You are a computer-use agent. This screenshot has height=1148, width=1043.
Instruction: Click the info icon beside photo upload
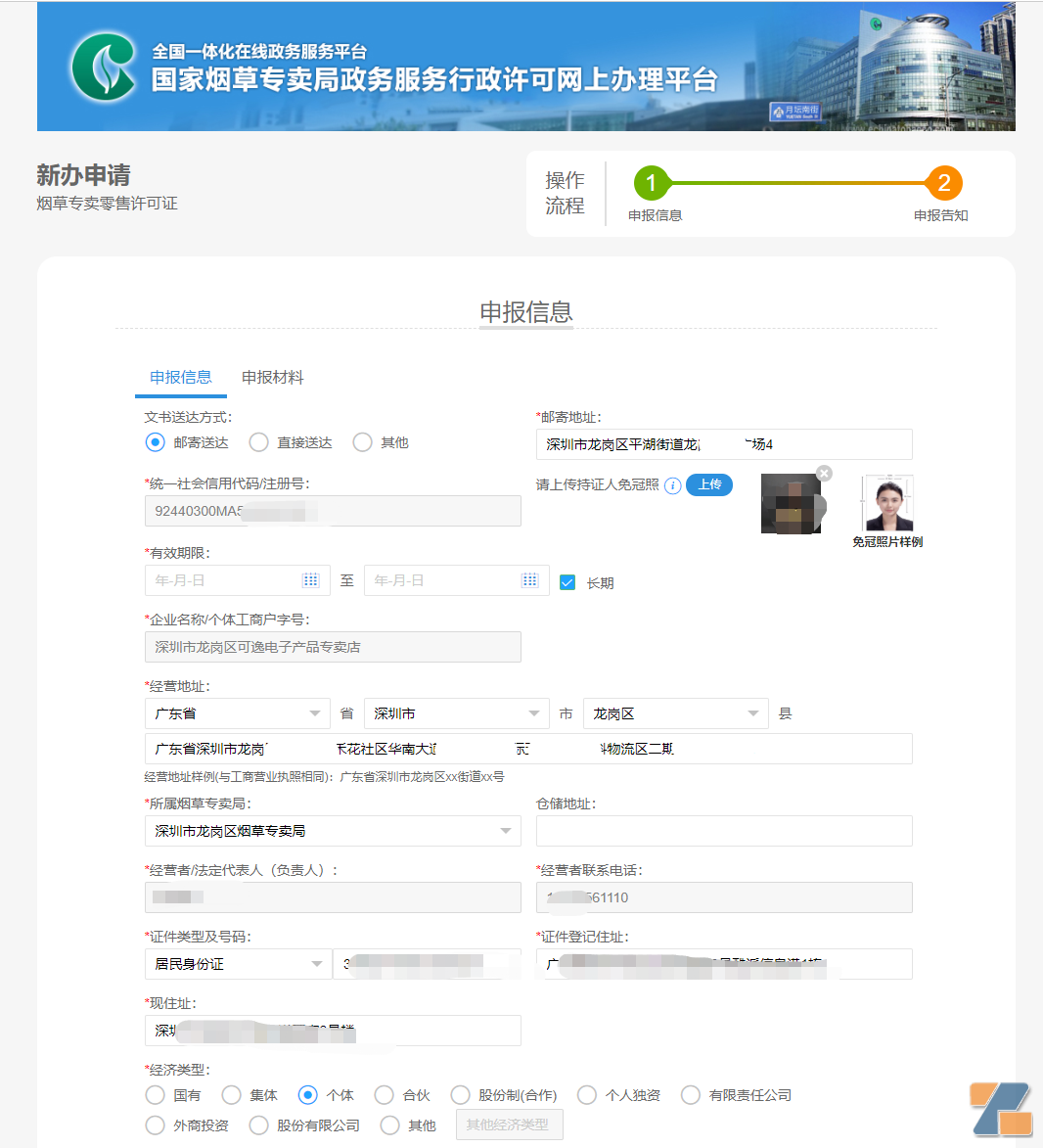pyautogui.click(x=672, y=485)
